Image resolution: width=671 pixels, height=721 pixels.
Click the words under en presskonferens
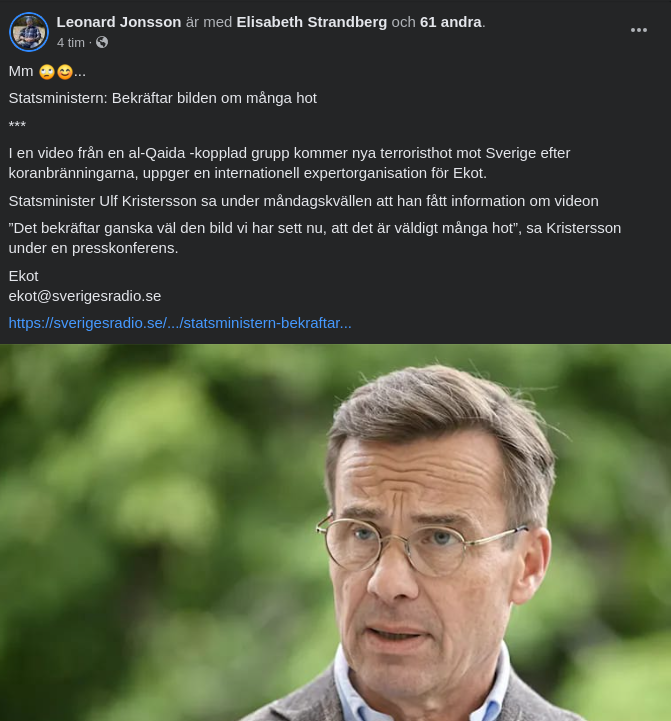point(93,248)
